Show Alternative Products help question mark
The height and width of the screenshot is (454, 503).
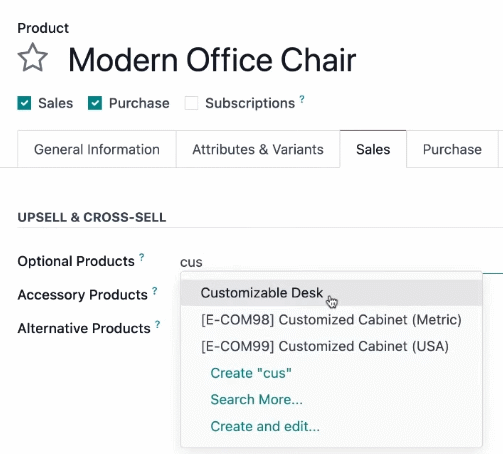[x=157, y=324]
